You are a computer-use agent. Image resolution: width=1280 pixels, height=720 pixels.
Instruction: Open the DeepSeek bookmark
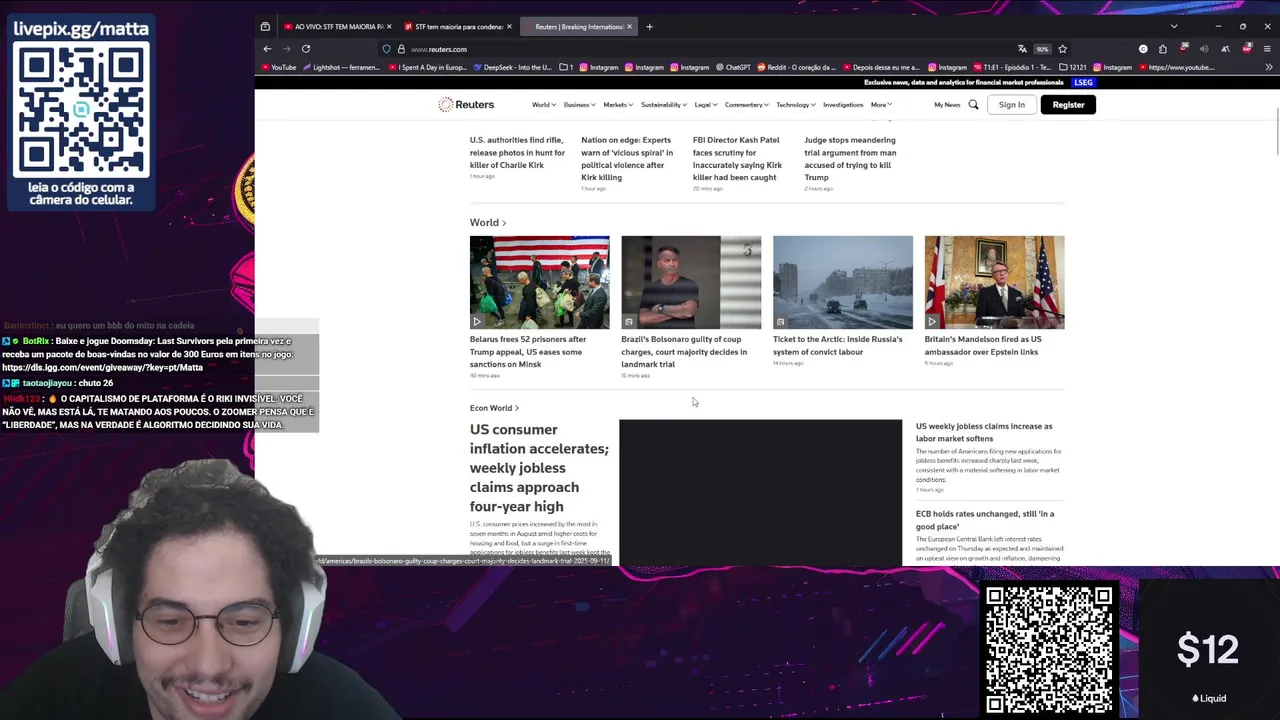point(512,68)
